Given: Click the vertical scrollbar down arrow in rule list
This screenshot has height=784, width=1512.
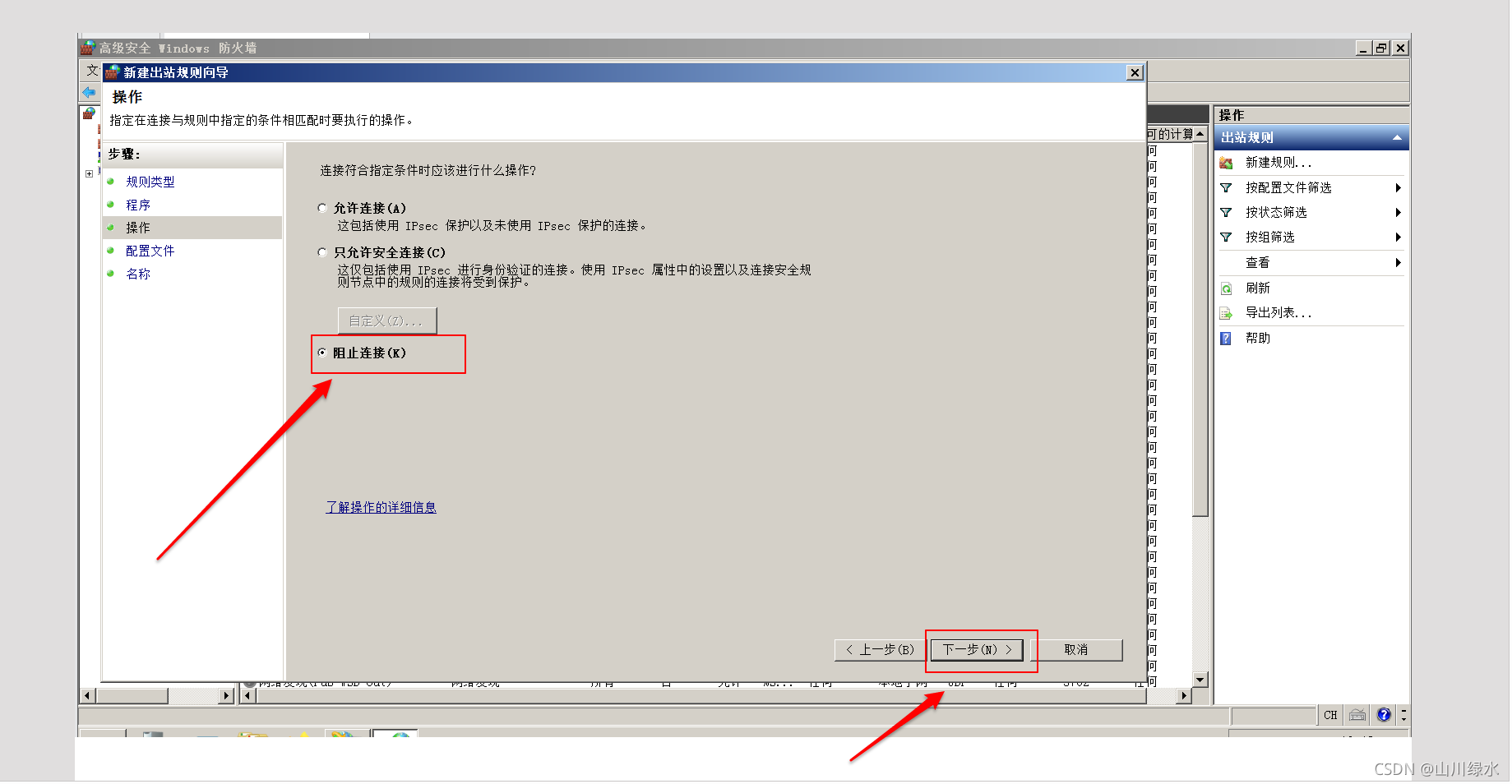Looking at the screenshot, I should [1200, 680].
